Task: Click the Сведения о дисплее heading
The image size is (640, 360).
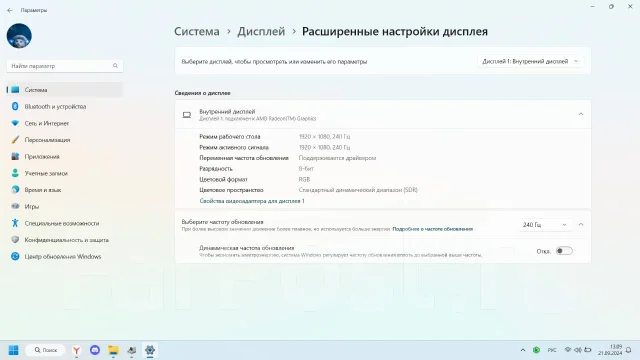Action: click(x=202, y=93)
